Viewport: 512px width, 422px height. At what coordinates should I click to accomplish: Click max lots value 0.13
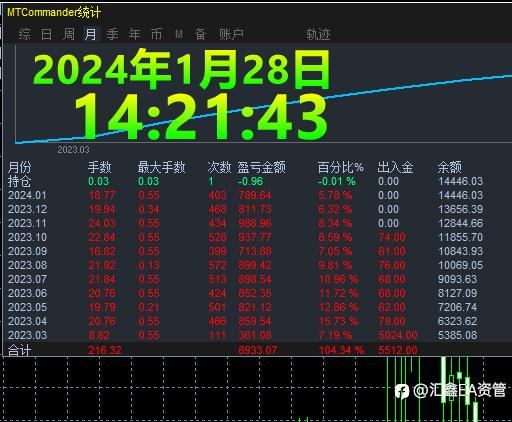click(149, 265)
